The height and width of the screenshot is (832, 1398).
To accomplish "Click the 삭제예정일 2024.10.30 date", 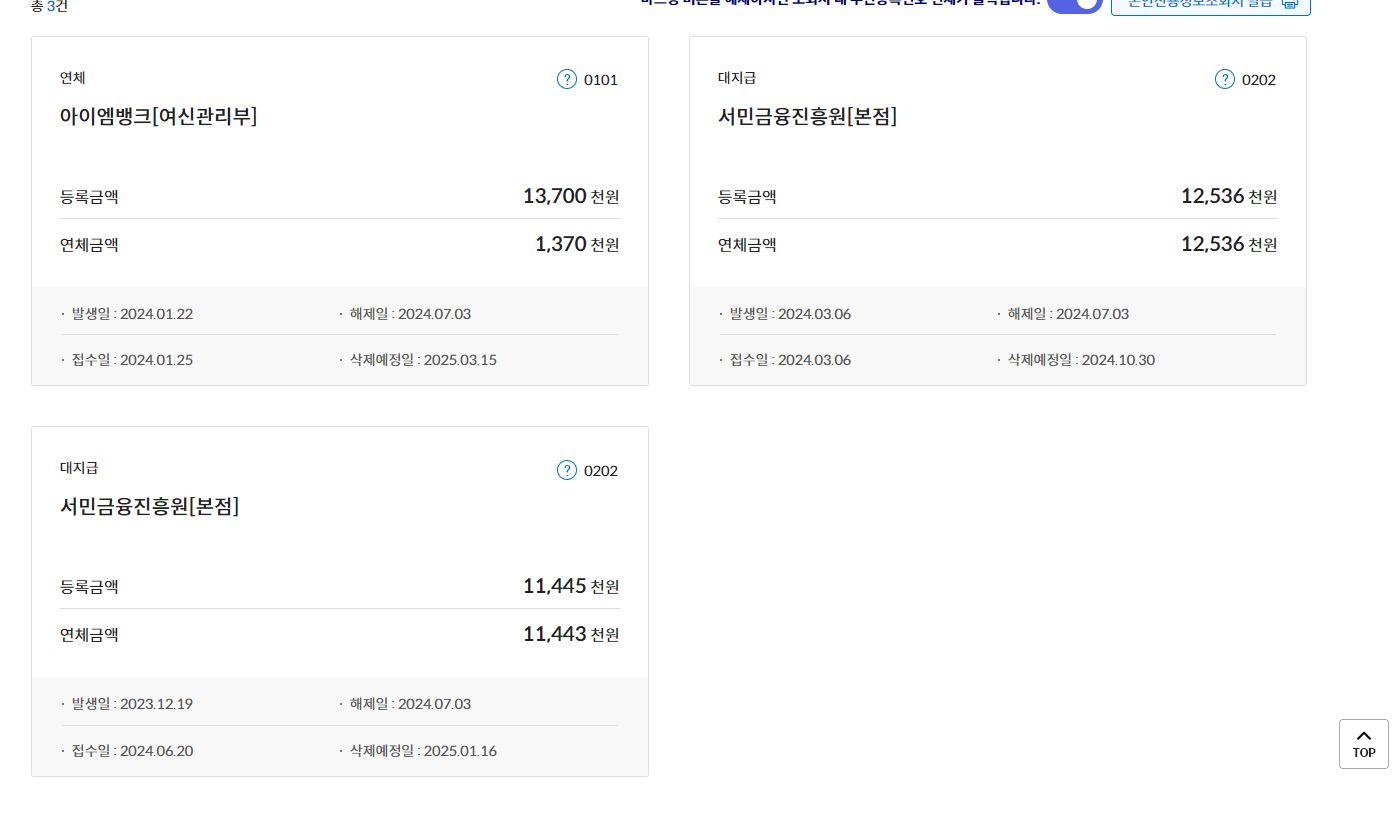I will [1080, 360].
